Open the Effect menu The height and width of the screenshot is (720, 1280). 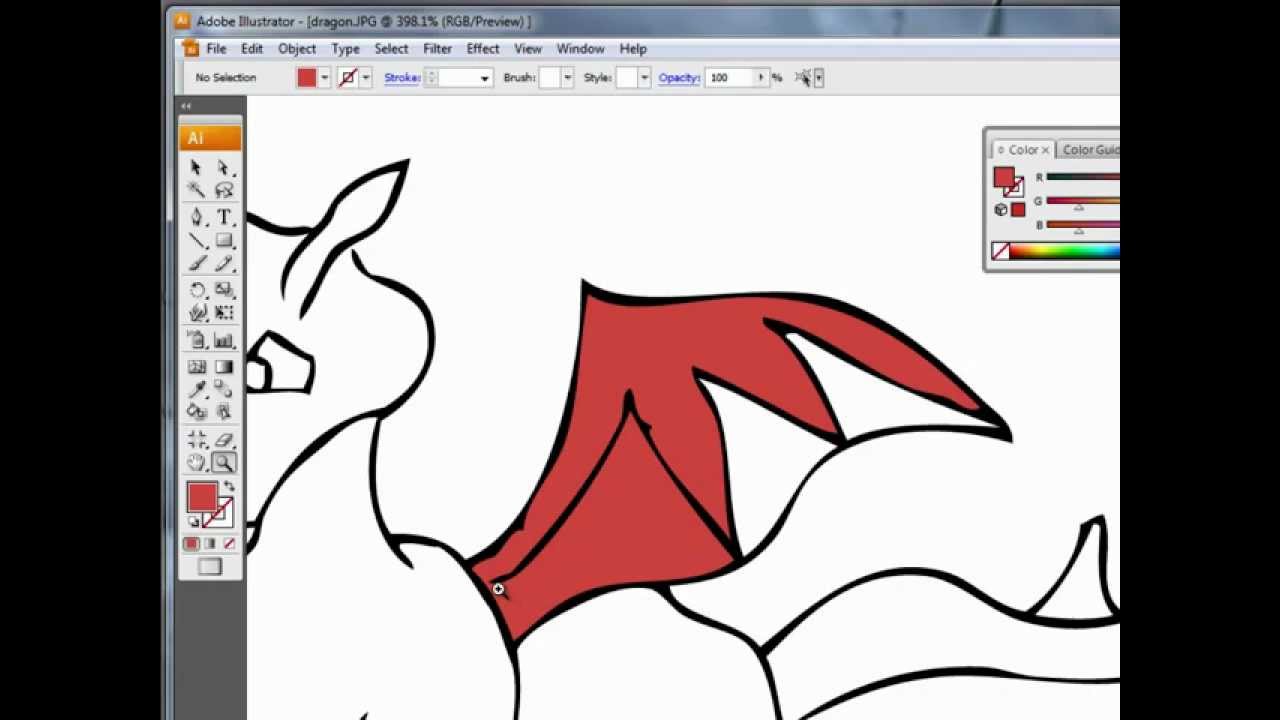pyautogui.click(x=483, y=48)
